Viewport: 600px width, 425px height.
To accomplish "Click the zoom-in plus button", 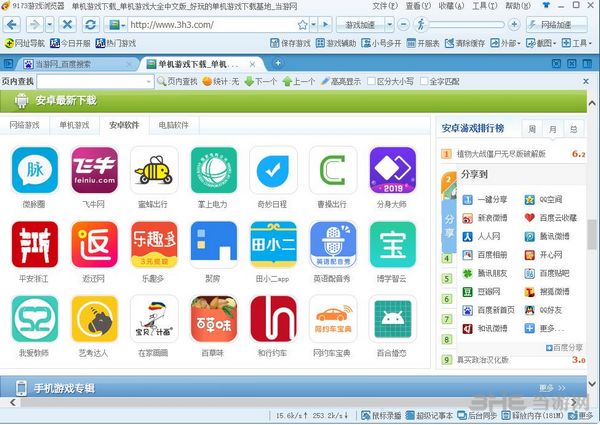I will tap(514, 25).
